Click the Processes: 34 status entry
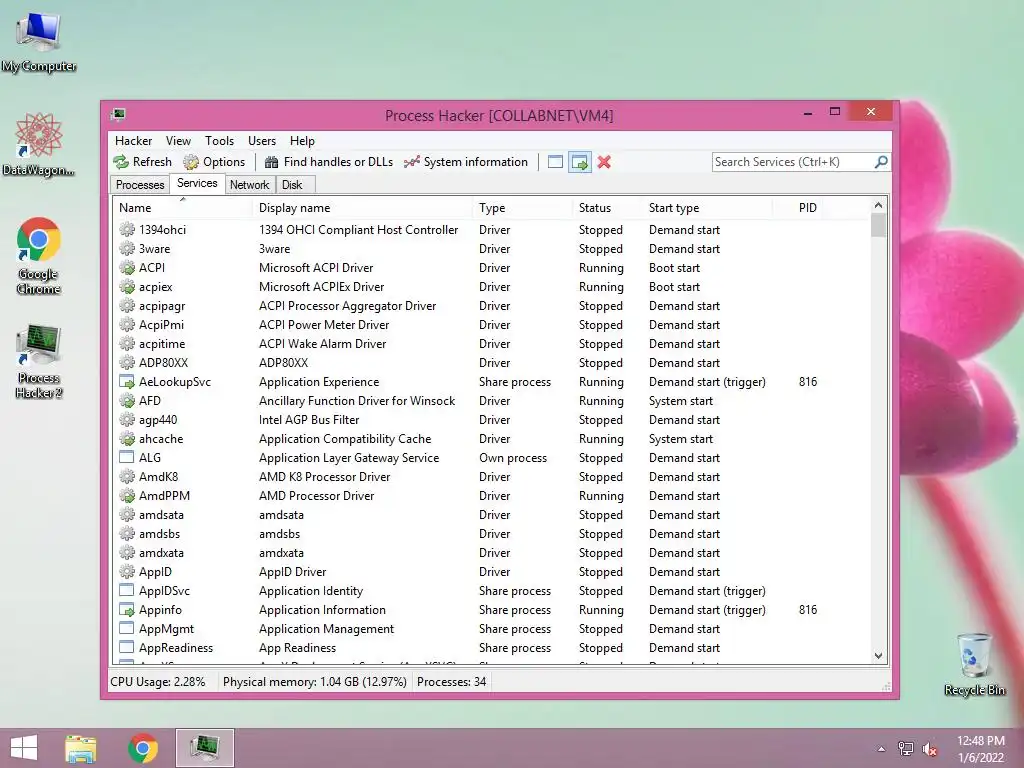 click(x=451, y=681)
